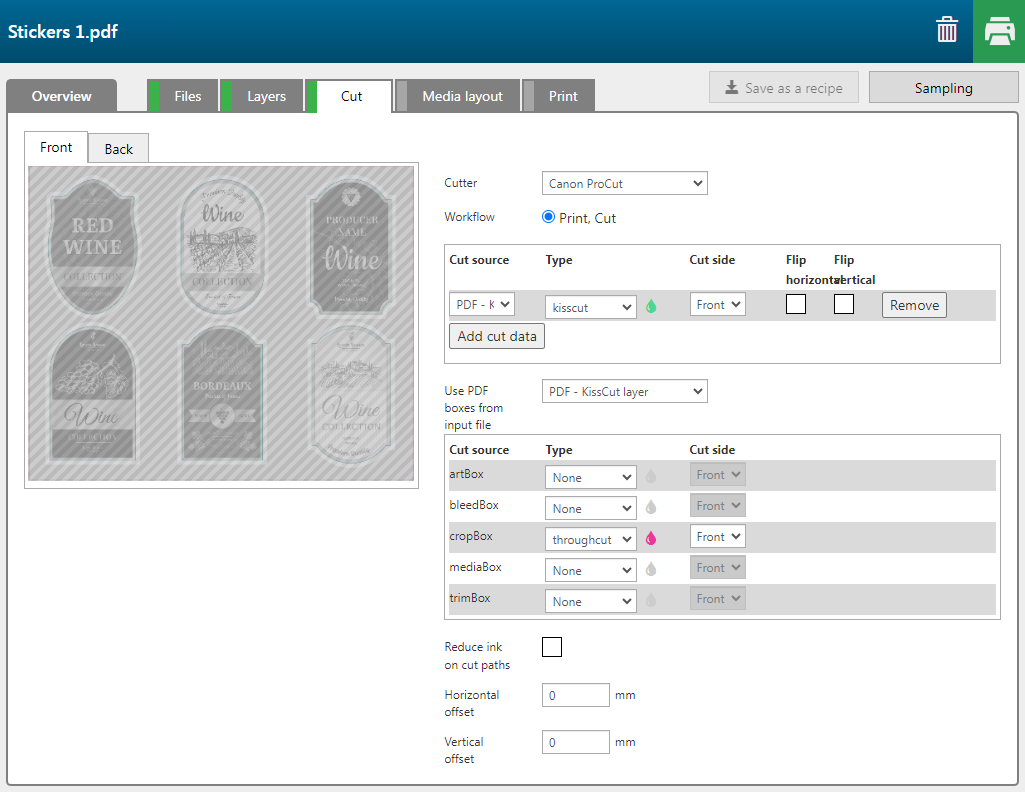
Task: Click the gray droplet in bleedBox row
Action: [x=651, y=508]
